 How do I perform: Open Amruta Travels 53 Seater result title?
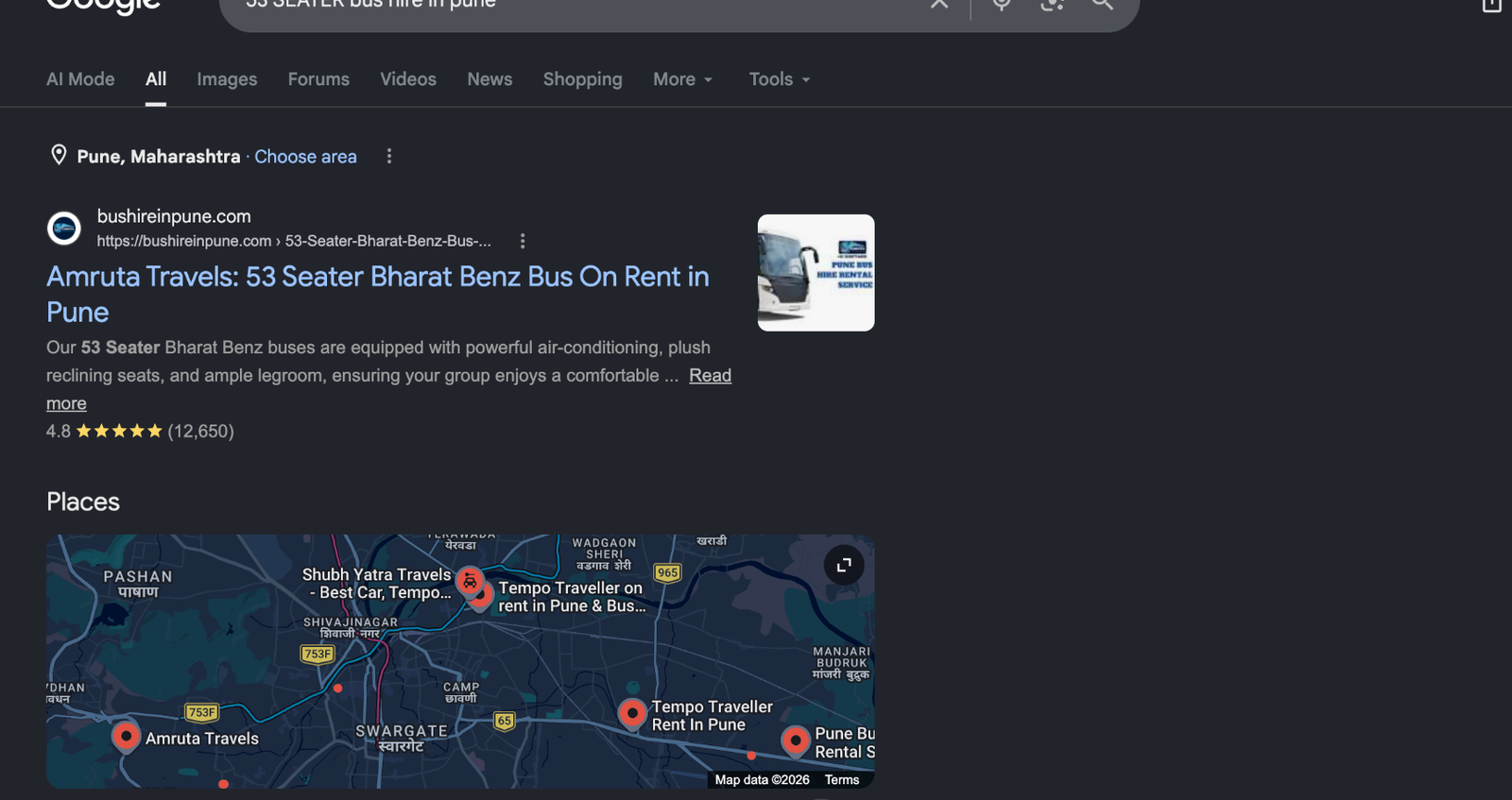coord(377,294)
